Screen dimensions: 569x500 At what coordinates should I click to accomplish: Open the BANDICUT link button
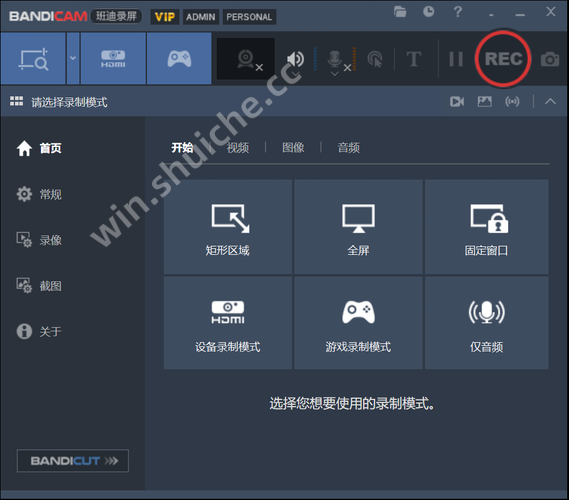coord(73,461)
